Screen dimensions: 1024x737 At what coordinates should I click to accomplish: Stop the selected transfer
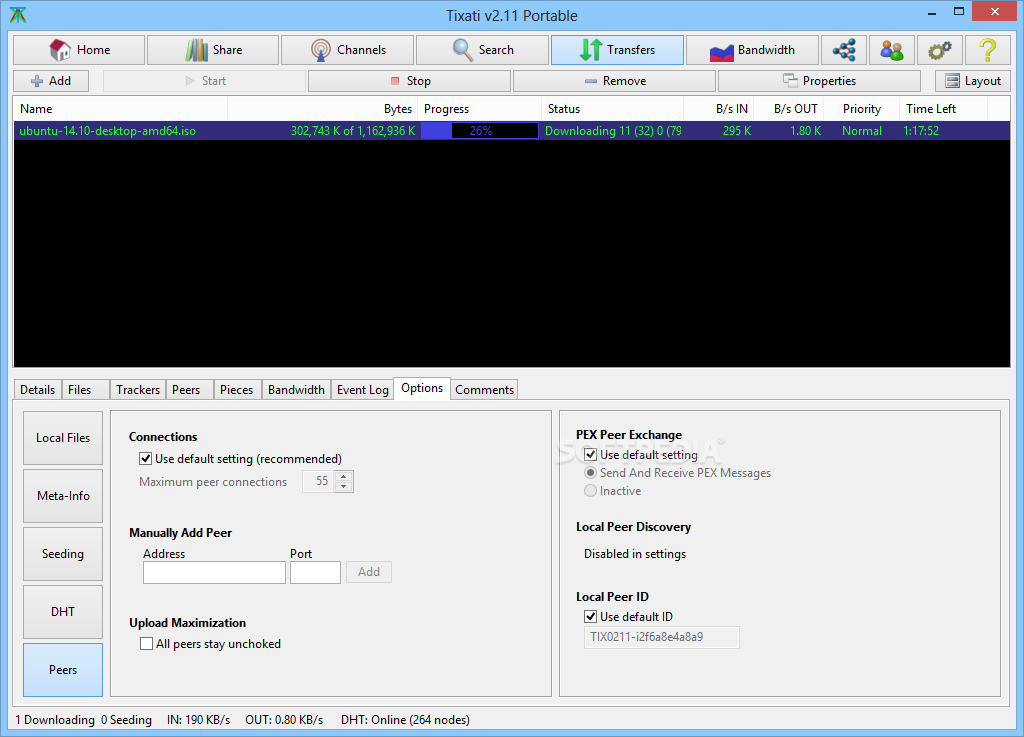409,81
